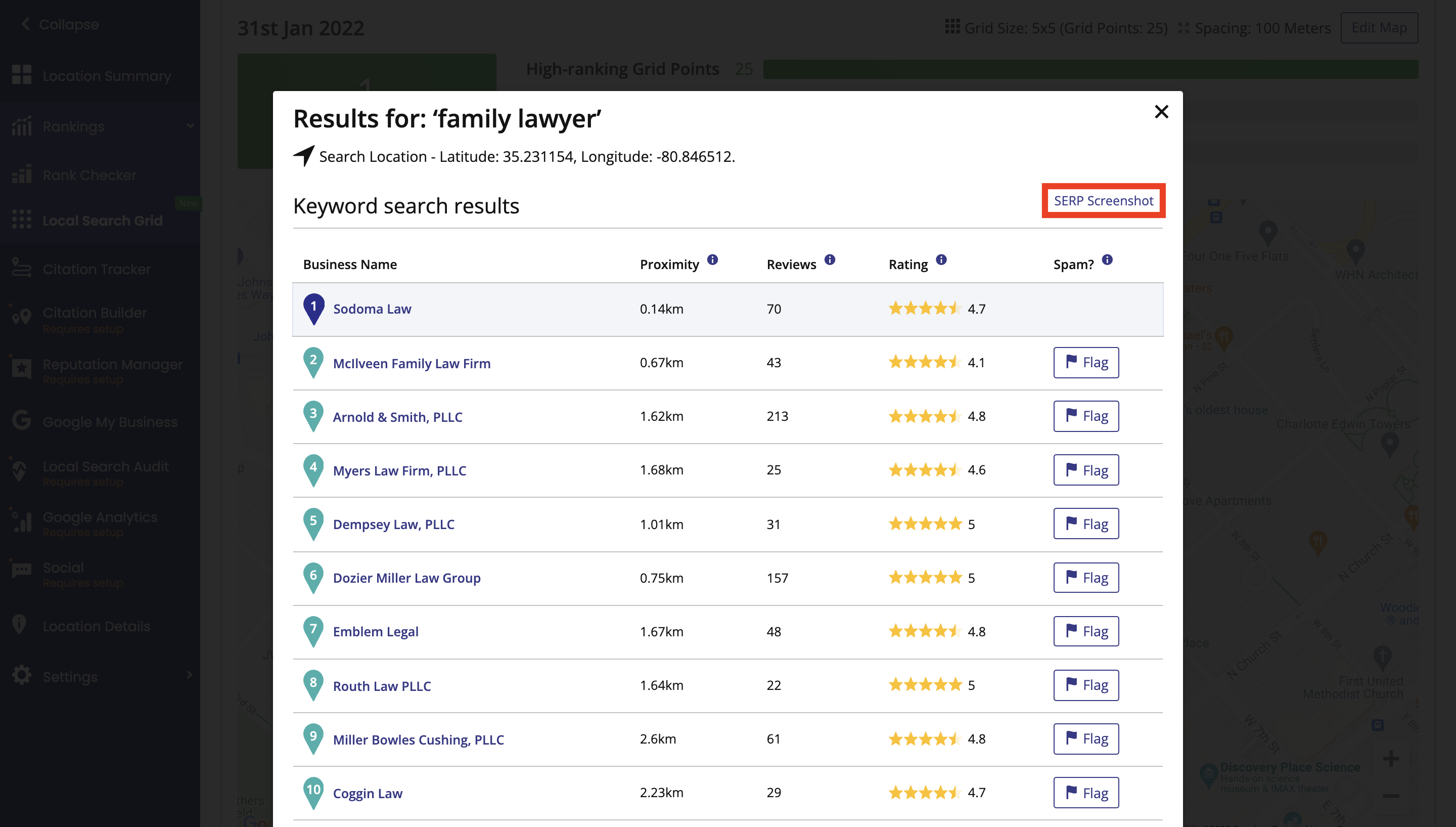This screenshot has height=827, width=1456.
Task: Flag Dozier Miller Law Group as spam
Action: point(1085,578)
